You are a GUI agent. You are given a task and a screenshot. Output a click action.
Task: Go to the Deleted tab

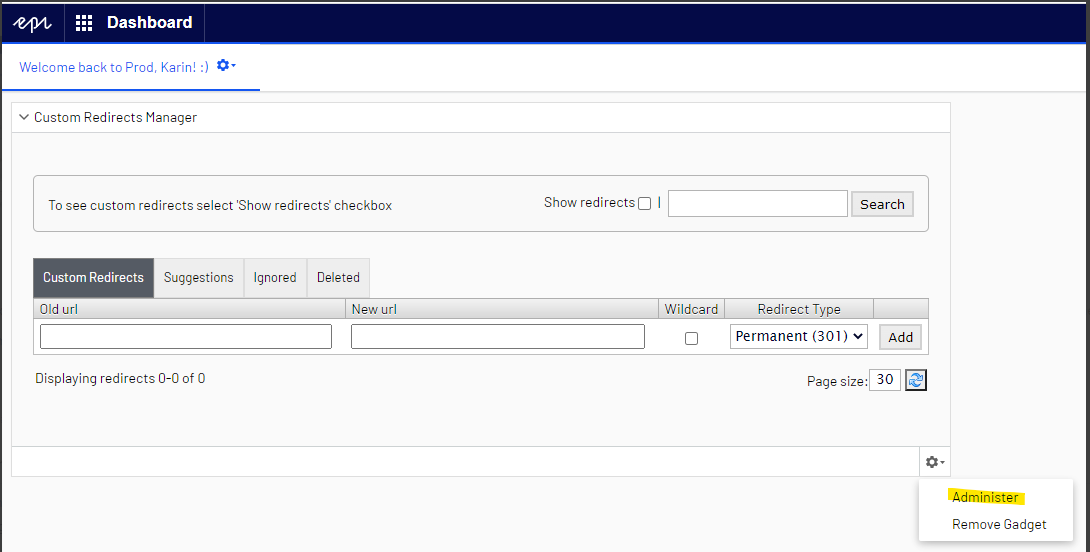pos(338,278)
